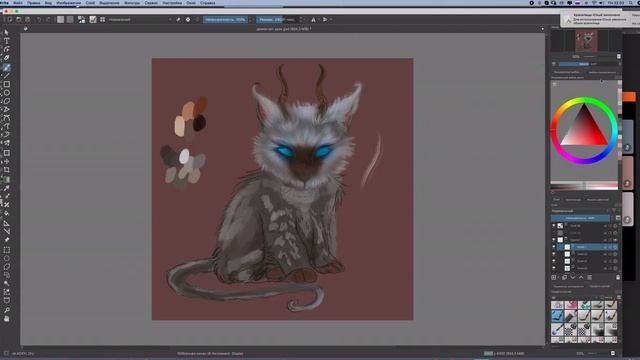
Task: Move the layer down with the arrow icon
Action: pyautogui.click(x=573, y=278)
